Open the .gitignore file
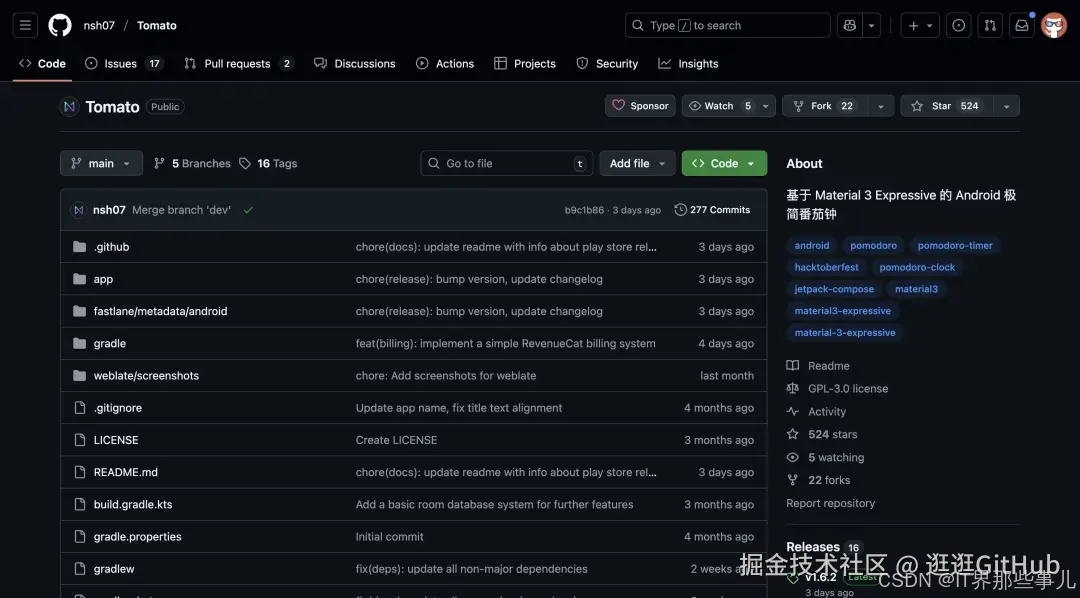1080x598 pixels. point(118,408)
